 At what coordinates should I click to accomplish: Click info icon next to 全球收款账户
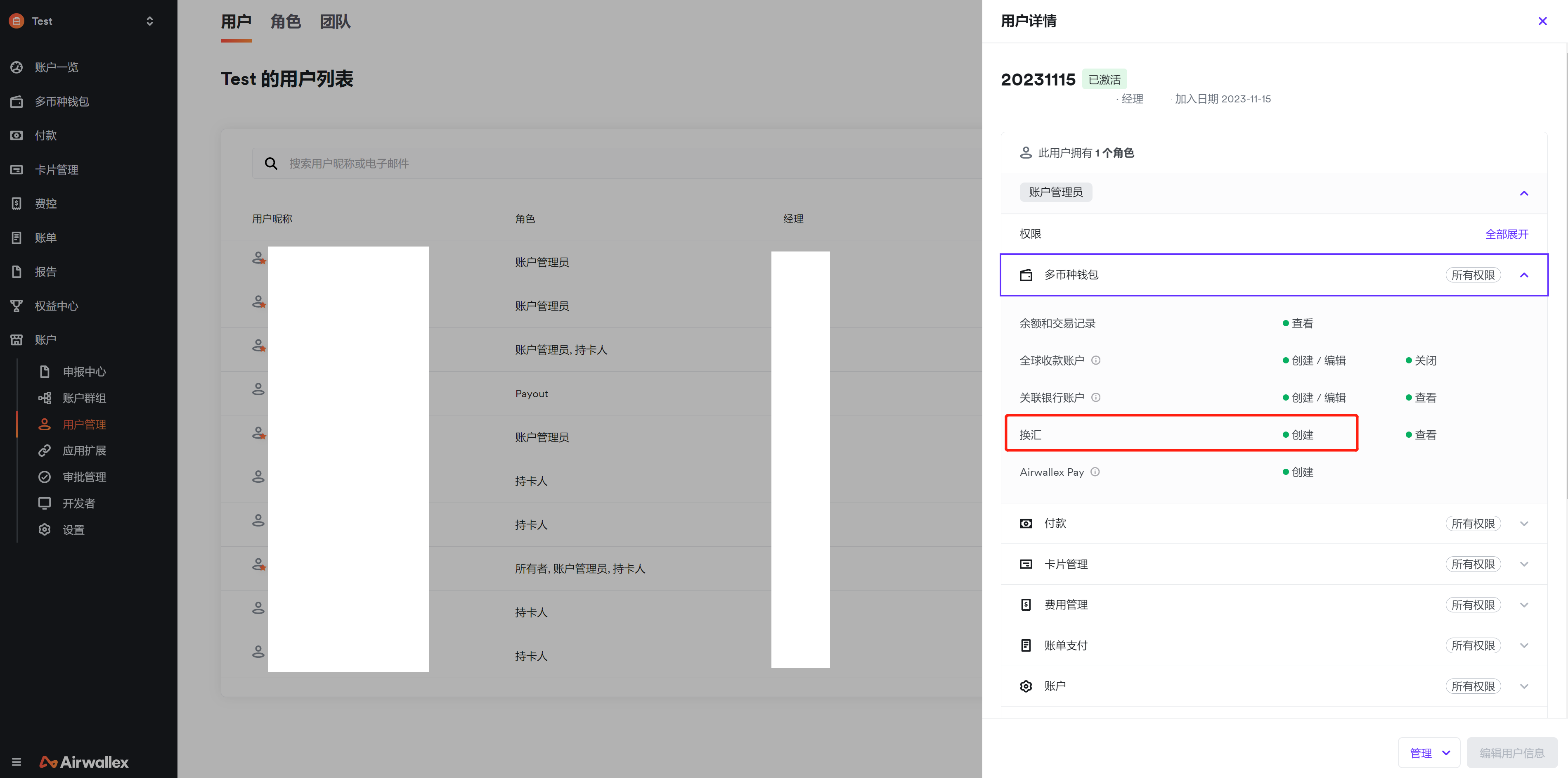tap(1096, 361)
